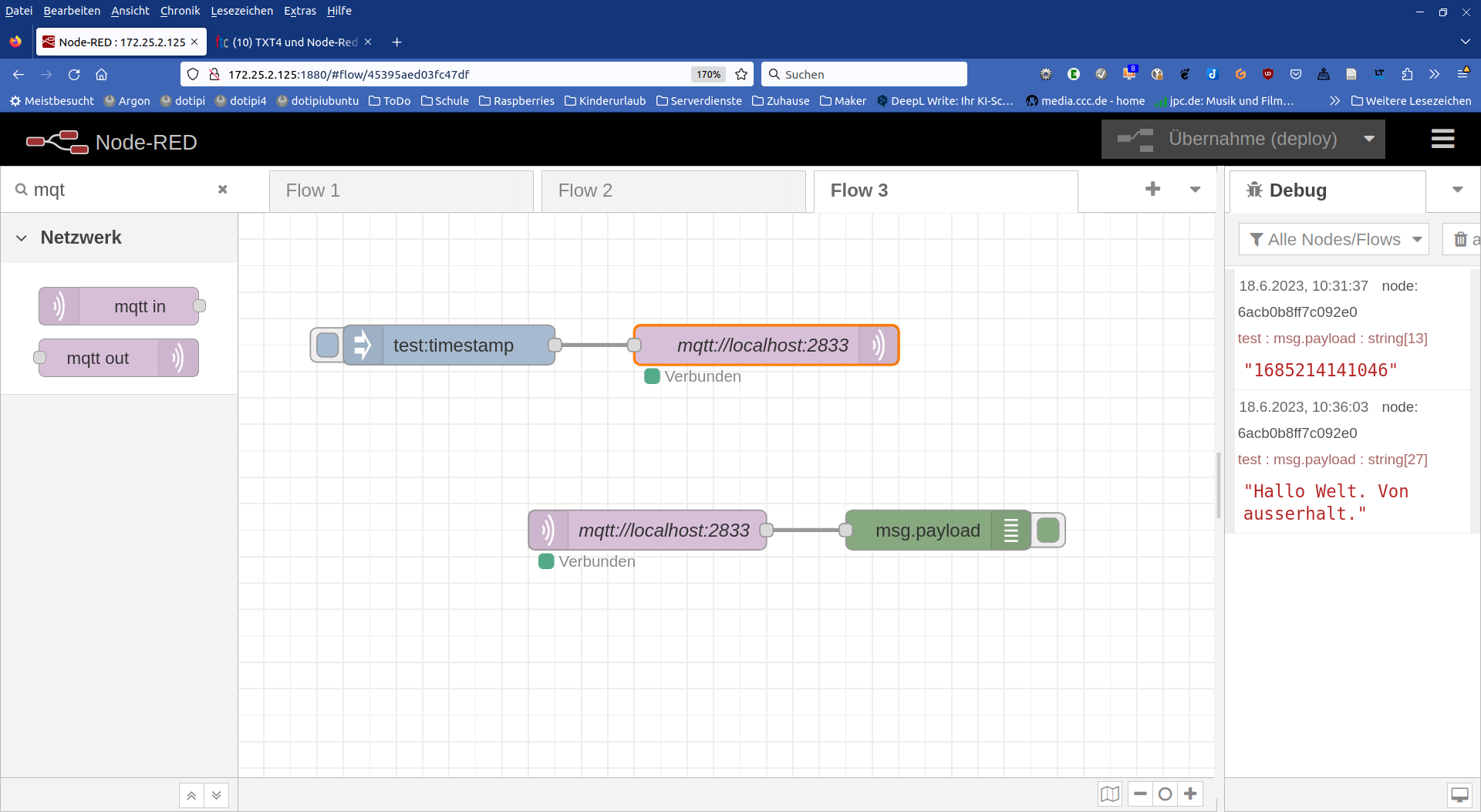The width and height of the screenshot is (1481, 812).
Task: Click the 170% zoom level indicator
Action: 708,74
